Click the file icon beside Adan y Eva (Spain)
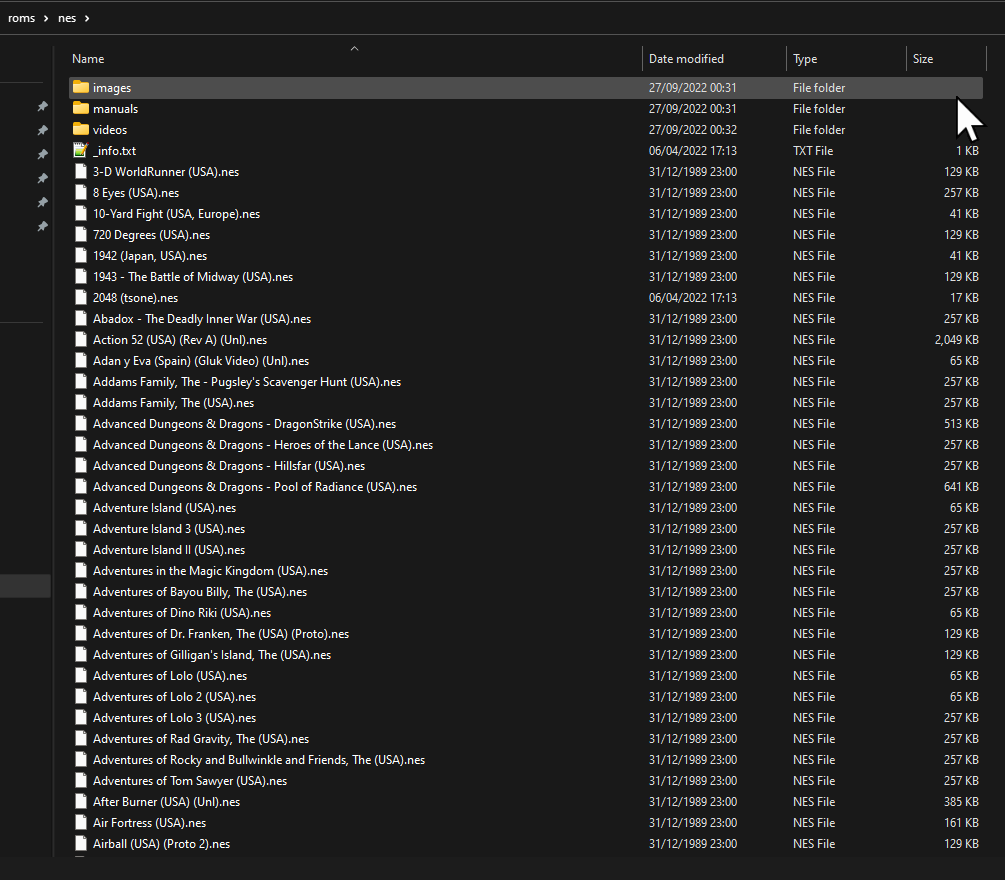Screen dimensions: 1005x880 (81, 360)
